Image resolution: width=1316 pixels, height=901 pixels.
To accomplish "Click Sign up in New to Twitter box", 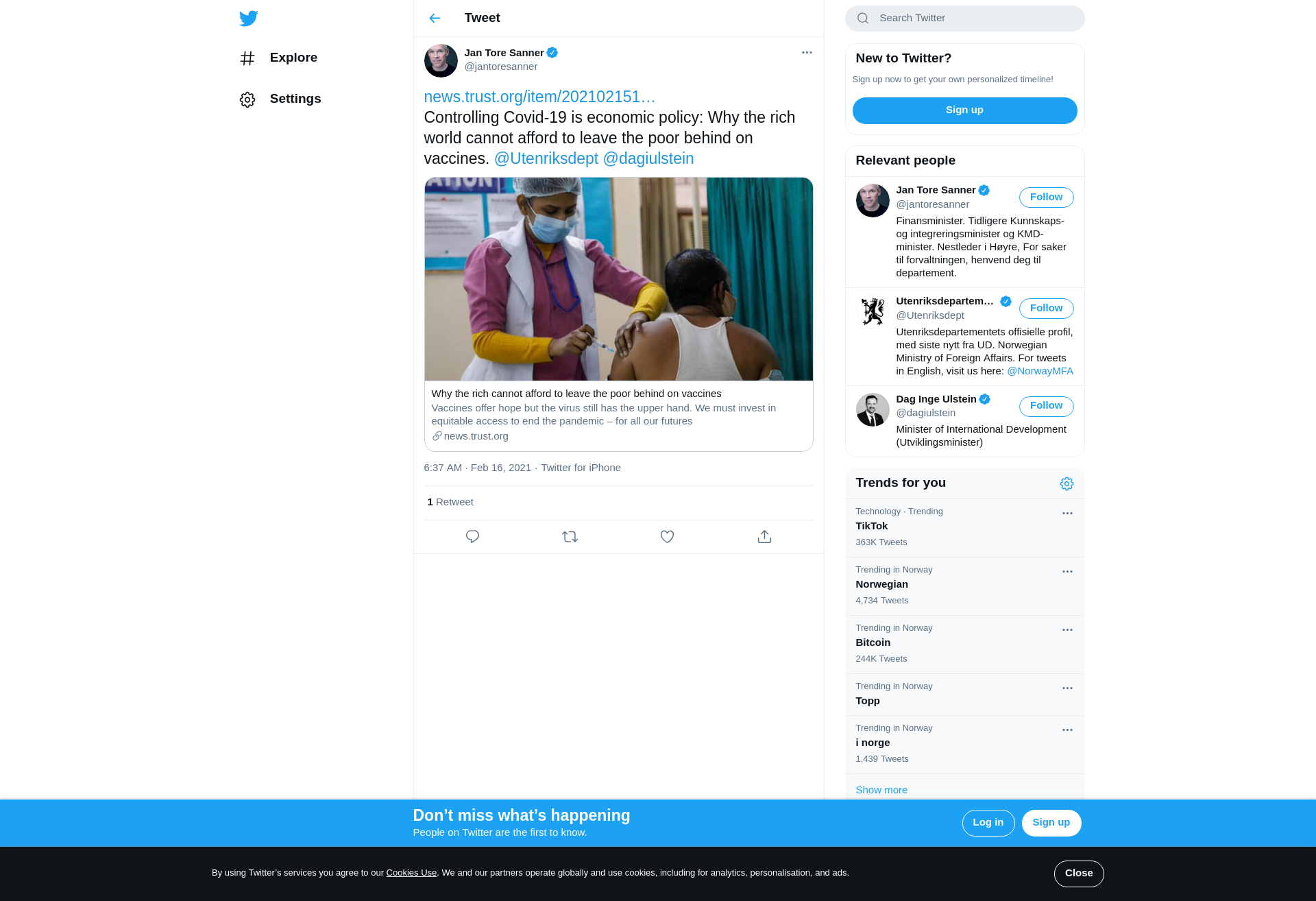I will pyautogui.click(x=964, y=110).
